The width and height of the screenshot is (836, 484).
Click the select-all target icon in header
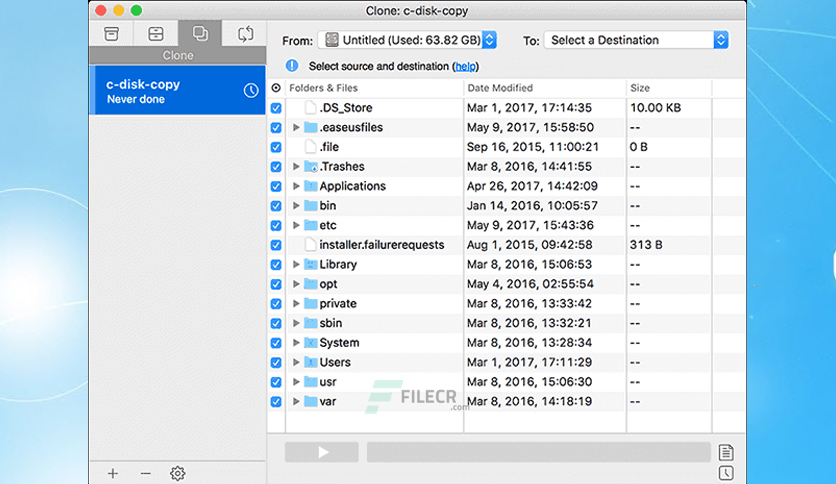pos(276,88)
